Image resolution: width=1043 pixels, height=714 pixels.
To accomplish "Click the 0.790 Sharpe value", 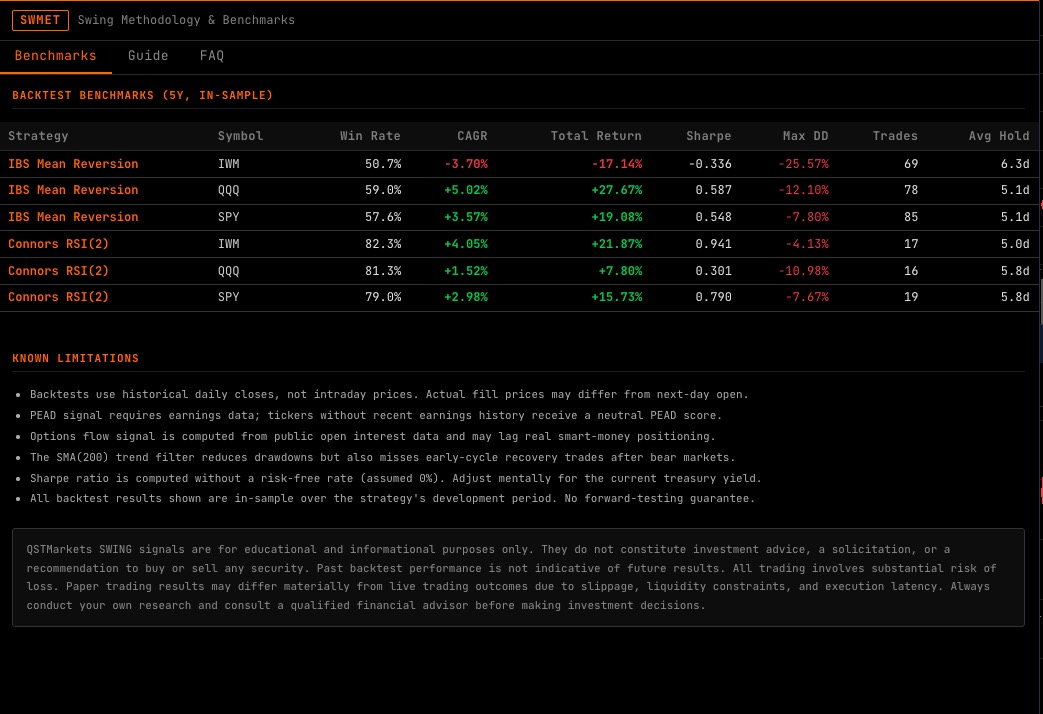I will [714, 297].
